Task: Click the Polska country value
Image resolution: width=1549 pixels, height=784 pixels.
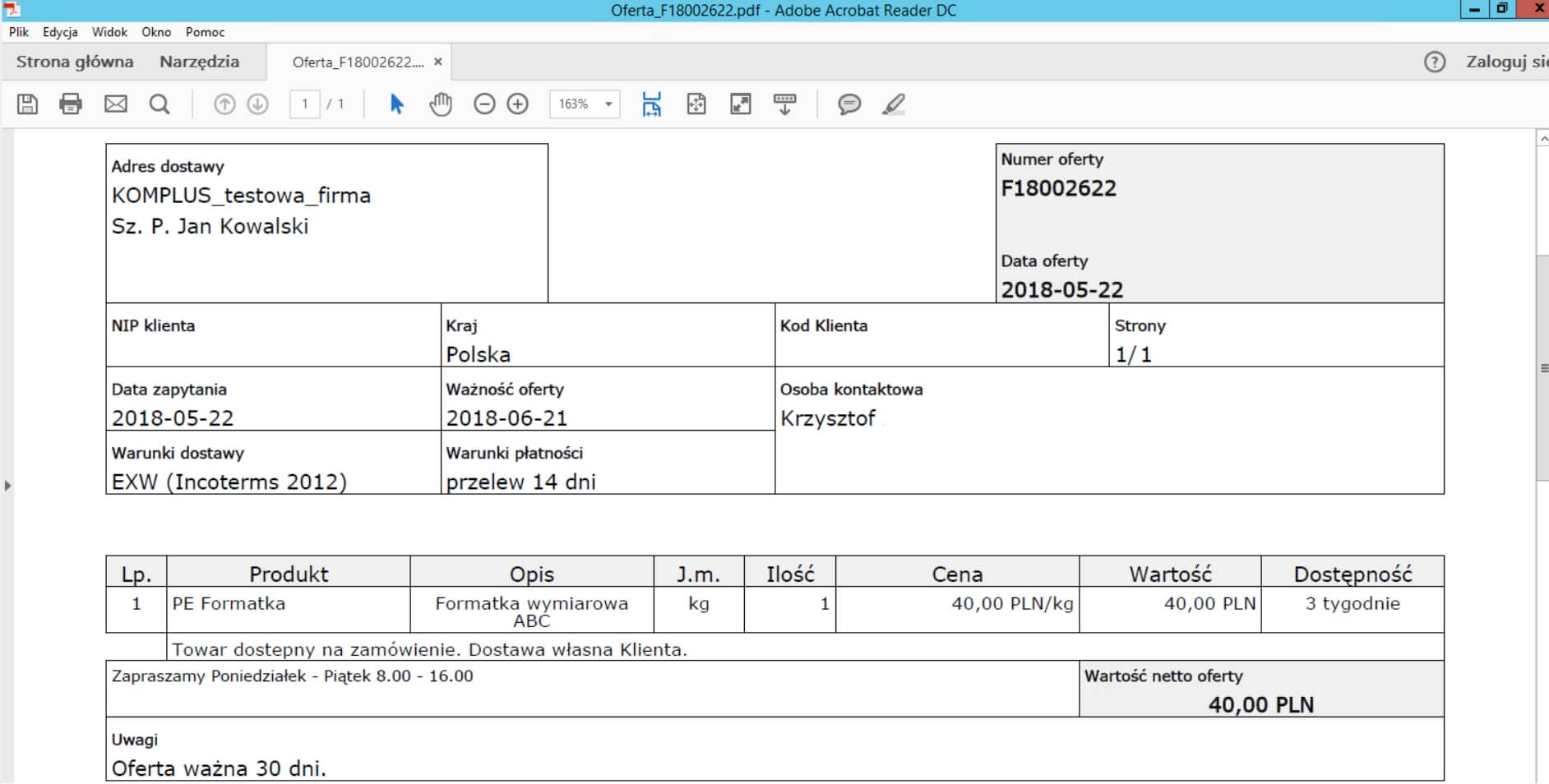Action: pos(478,354)
